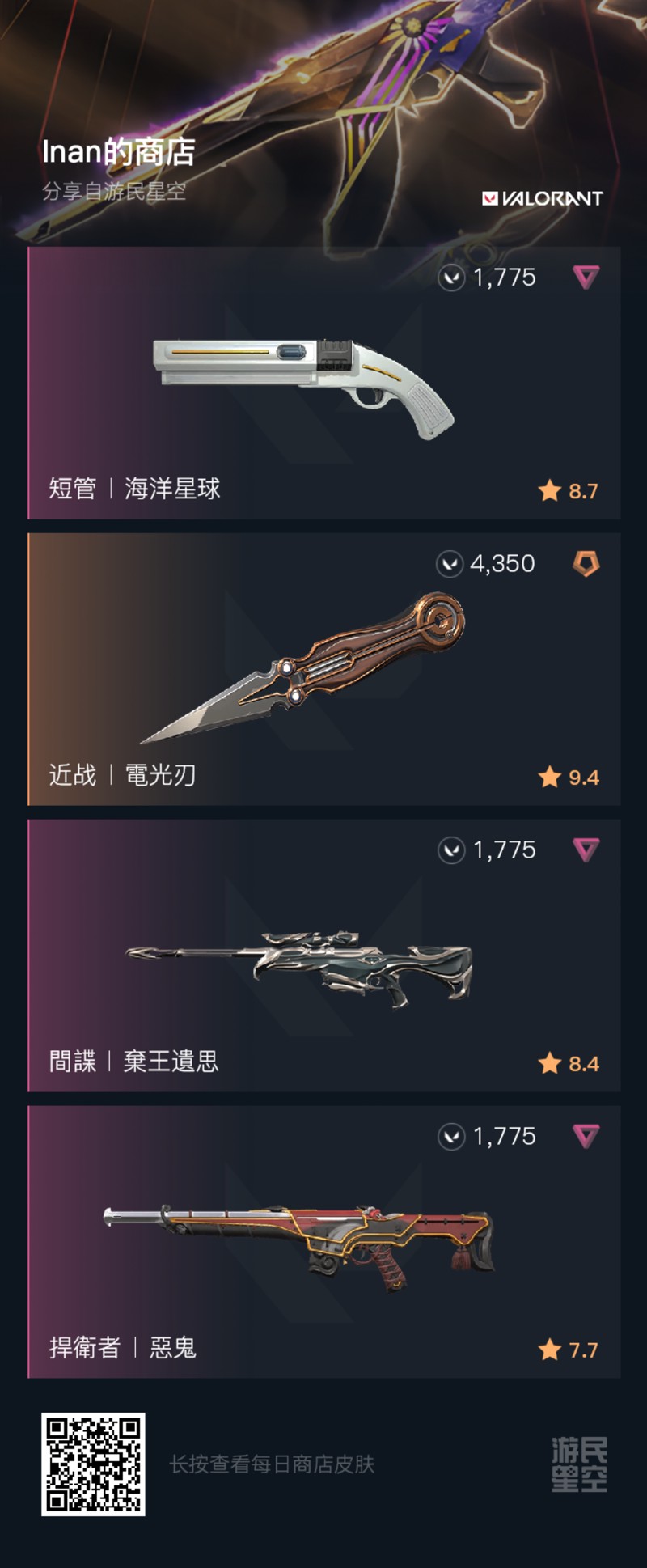
Task: Click the pink tier icon on the 海洋星球 card
Action: coord(586,278)
